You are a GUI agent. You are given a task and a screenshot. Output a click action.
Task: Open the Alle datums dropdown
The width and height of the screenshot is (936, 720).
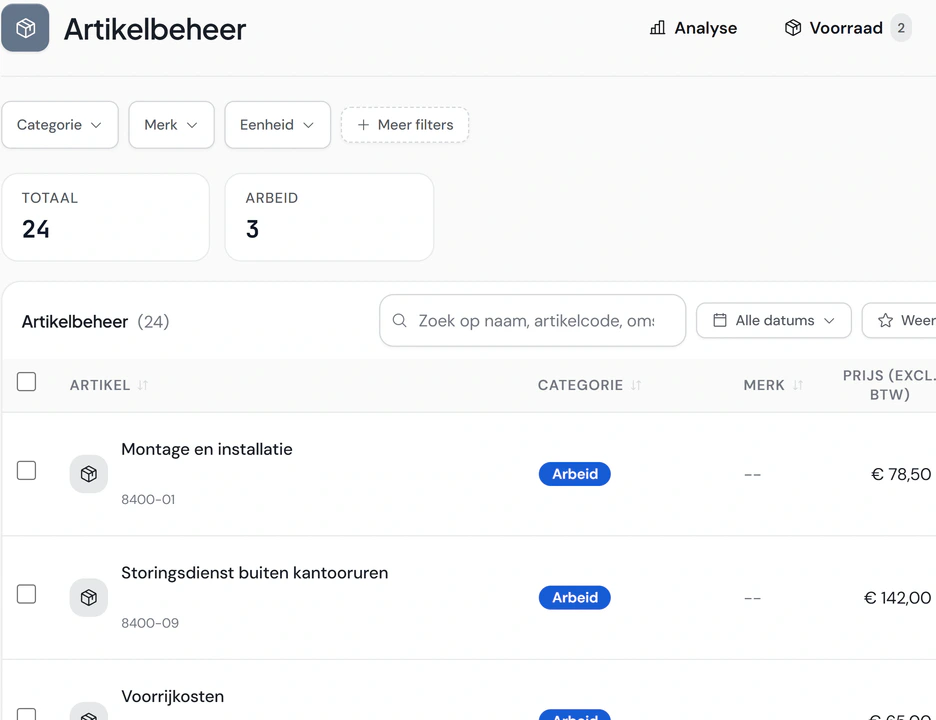pyautogui.click(x=774, y=321)
